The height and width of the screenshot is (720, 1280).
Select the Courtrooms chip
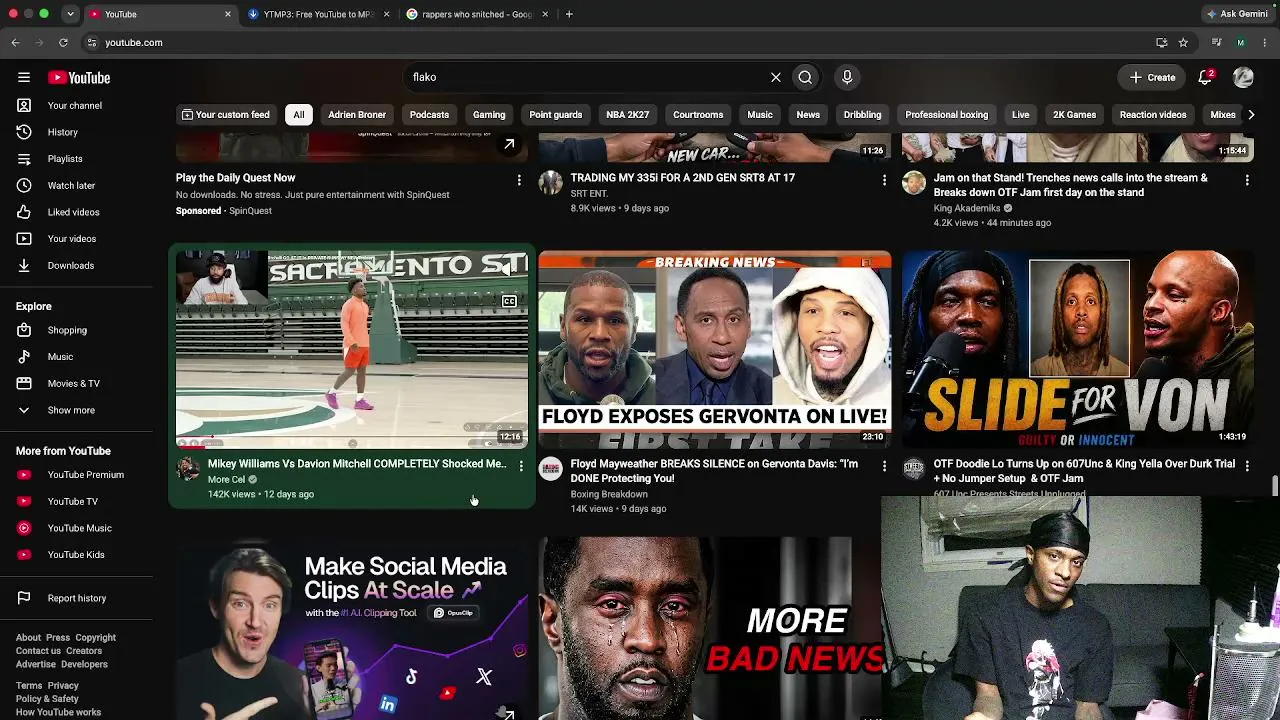[698, 114]
